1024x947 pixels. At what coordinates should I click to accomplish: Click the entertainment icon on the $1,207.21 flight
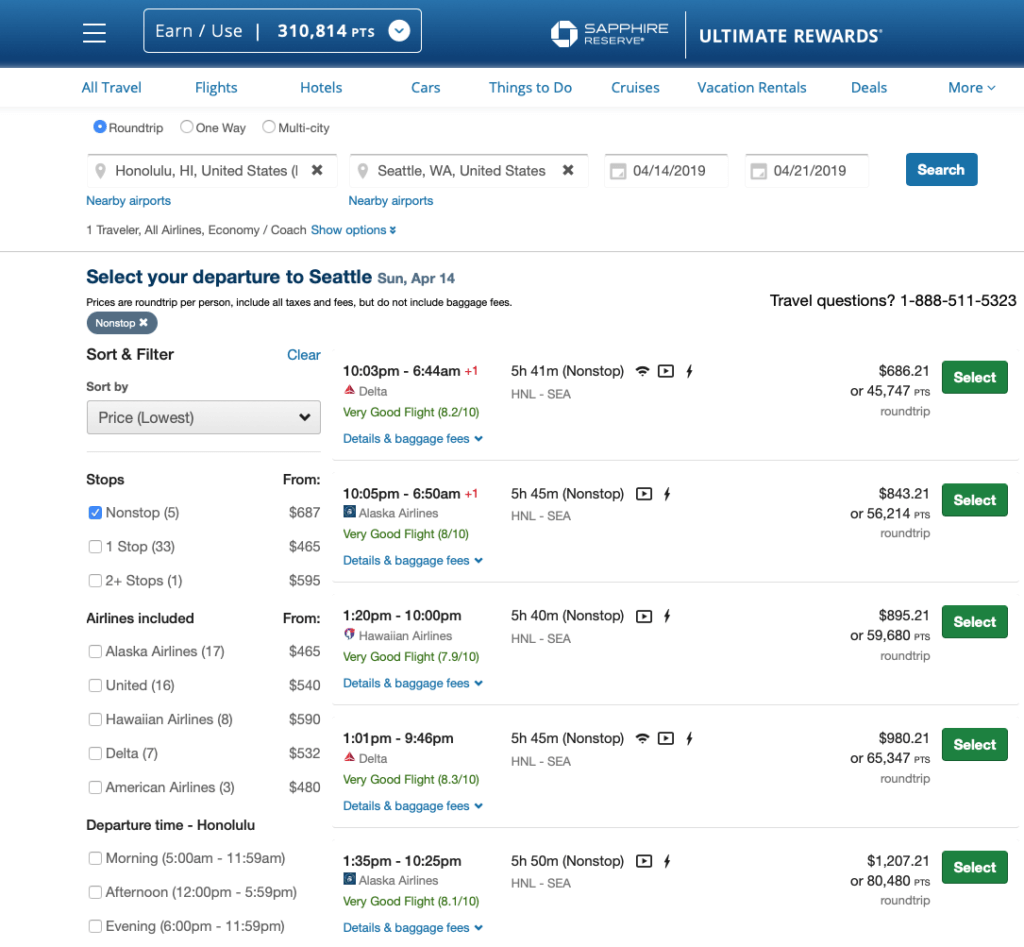coord(644,861)
